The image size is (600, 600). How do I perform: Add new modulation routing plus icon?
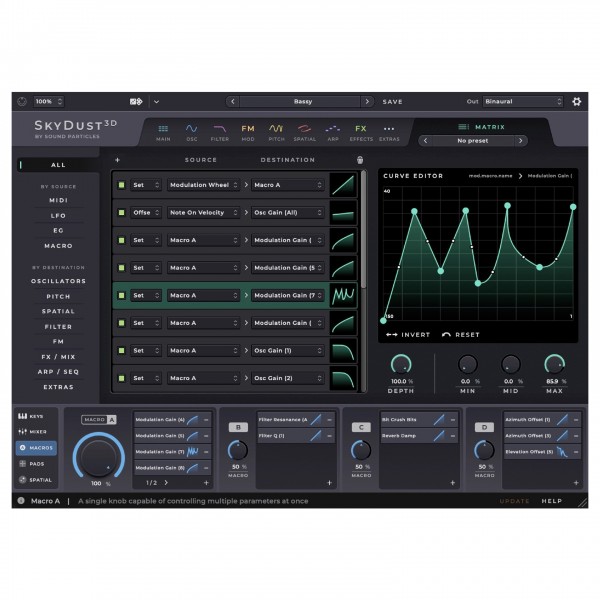point(117,160)
